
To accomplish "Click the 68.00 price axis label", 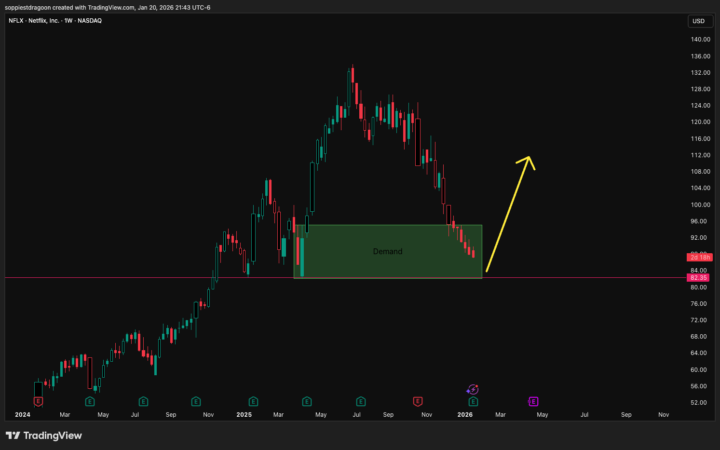I will click(x=699, y=337).
